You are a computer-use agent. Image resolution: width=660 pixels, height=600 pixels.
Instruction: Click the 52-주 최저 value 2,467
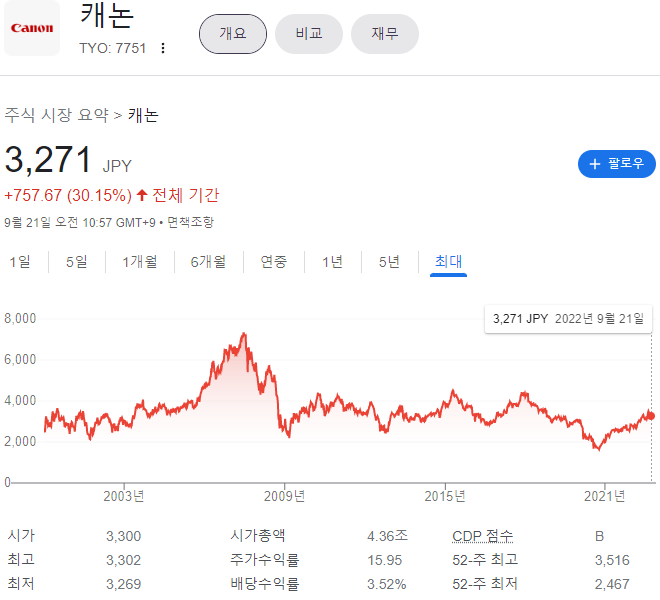click(x=612, y=584)
